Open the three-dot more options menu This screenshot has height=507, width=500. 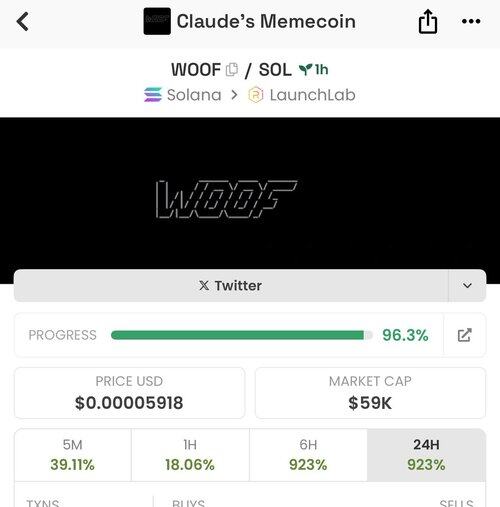coord(471,21)
